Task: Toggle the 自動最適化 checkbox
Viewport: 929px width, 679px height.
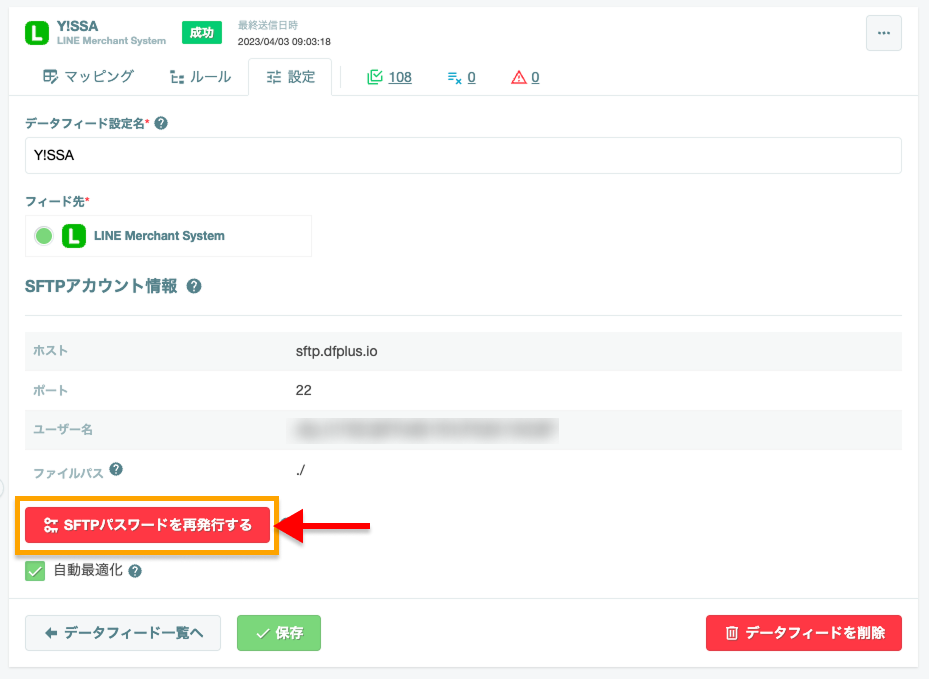Action: [x=35, y=571]
